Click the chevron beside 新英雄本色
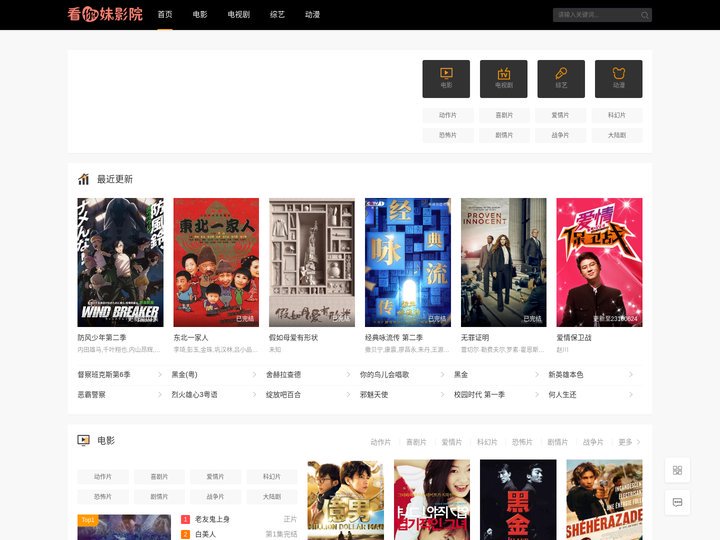Image resolution: width=720 pixels, height=540 pixels. [x=631, y=375]
